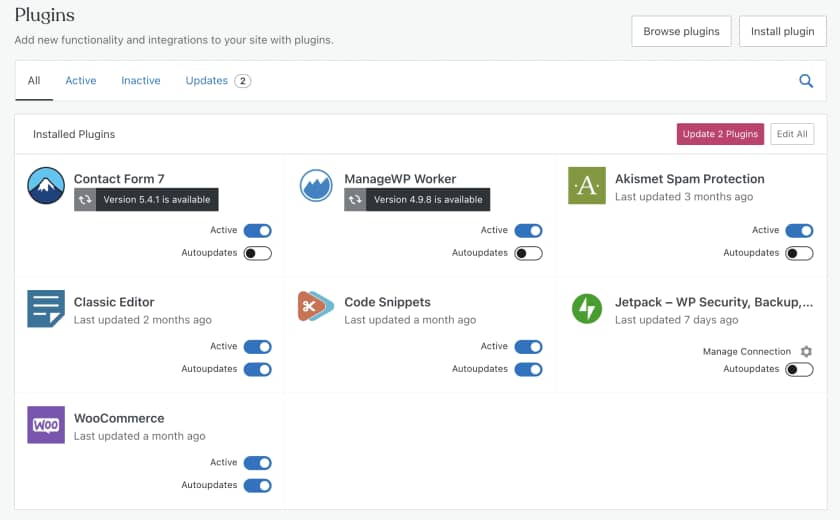This screenshot has width=840, height=520.
Task: Update Contact Form 7 to version 5.4.1
Action: click(x=146, y=200)
